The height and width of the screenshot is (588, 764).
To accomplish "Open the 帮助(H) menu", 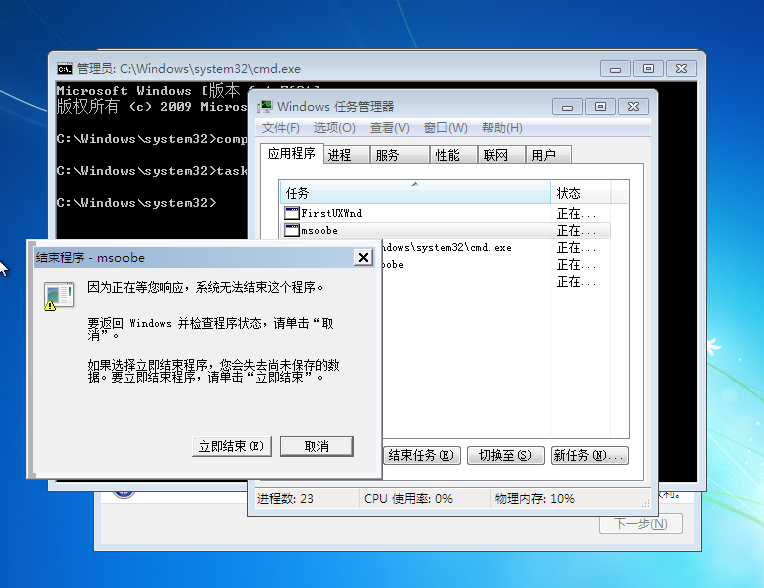I will pos(502,128).
